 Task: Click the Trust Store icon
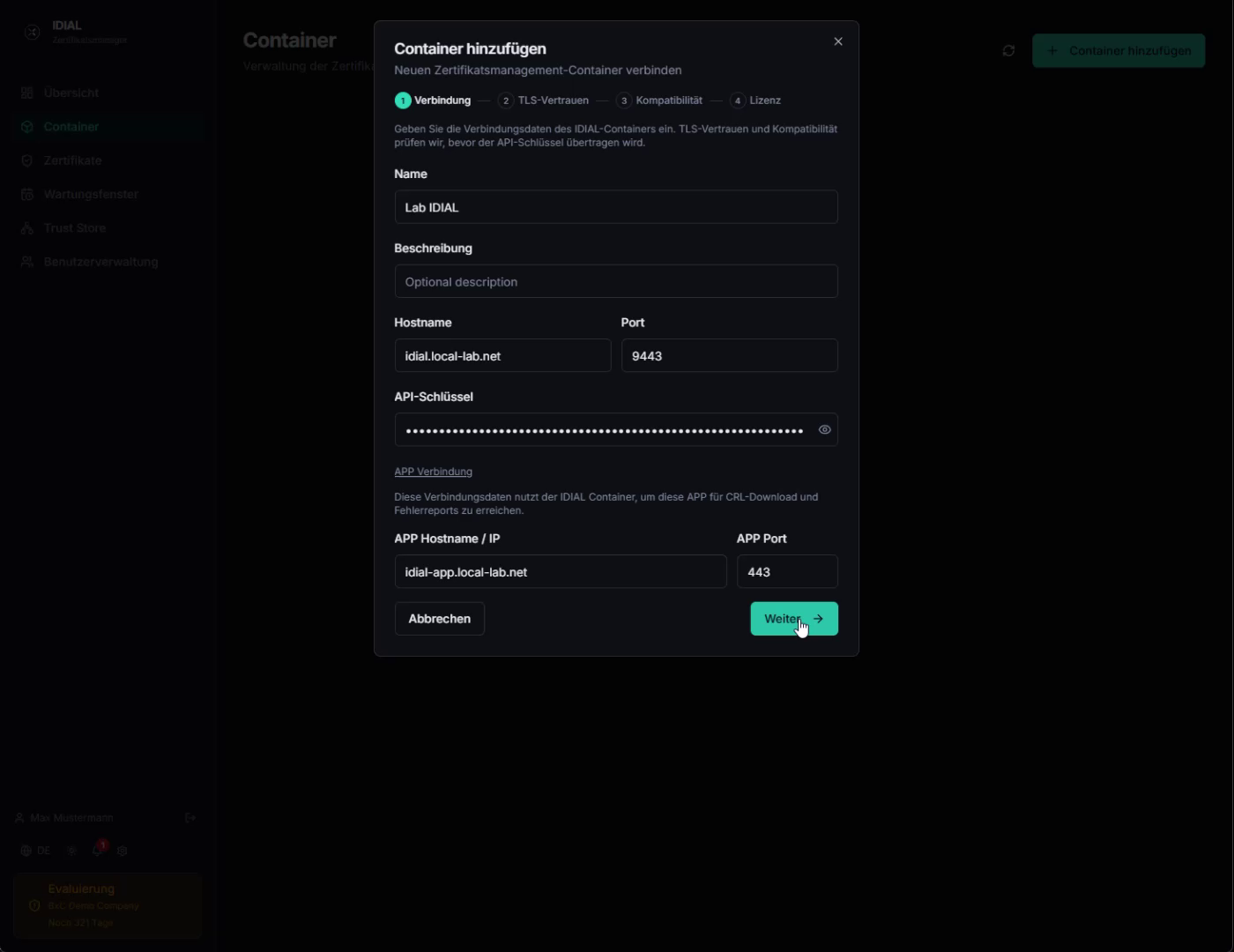click(27, 227)
